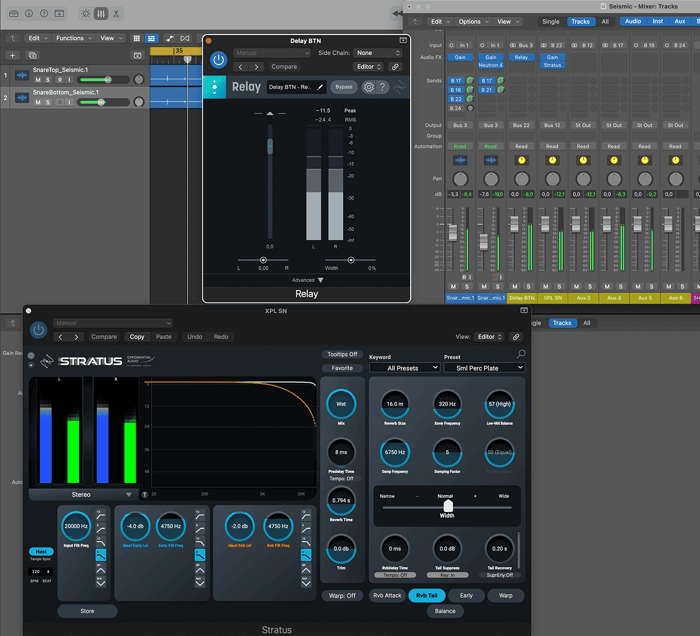Click the SnareBottom_Seismic.1 waveform track icon
Screen dimensions: 700x636
click(x=21, y=97)
